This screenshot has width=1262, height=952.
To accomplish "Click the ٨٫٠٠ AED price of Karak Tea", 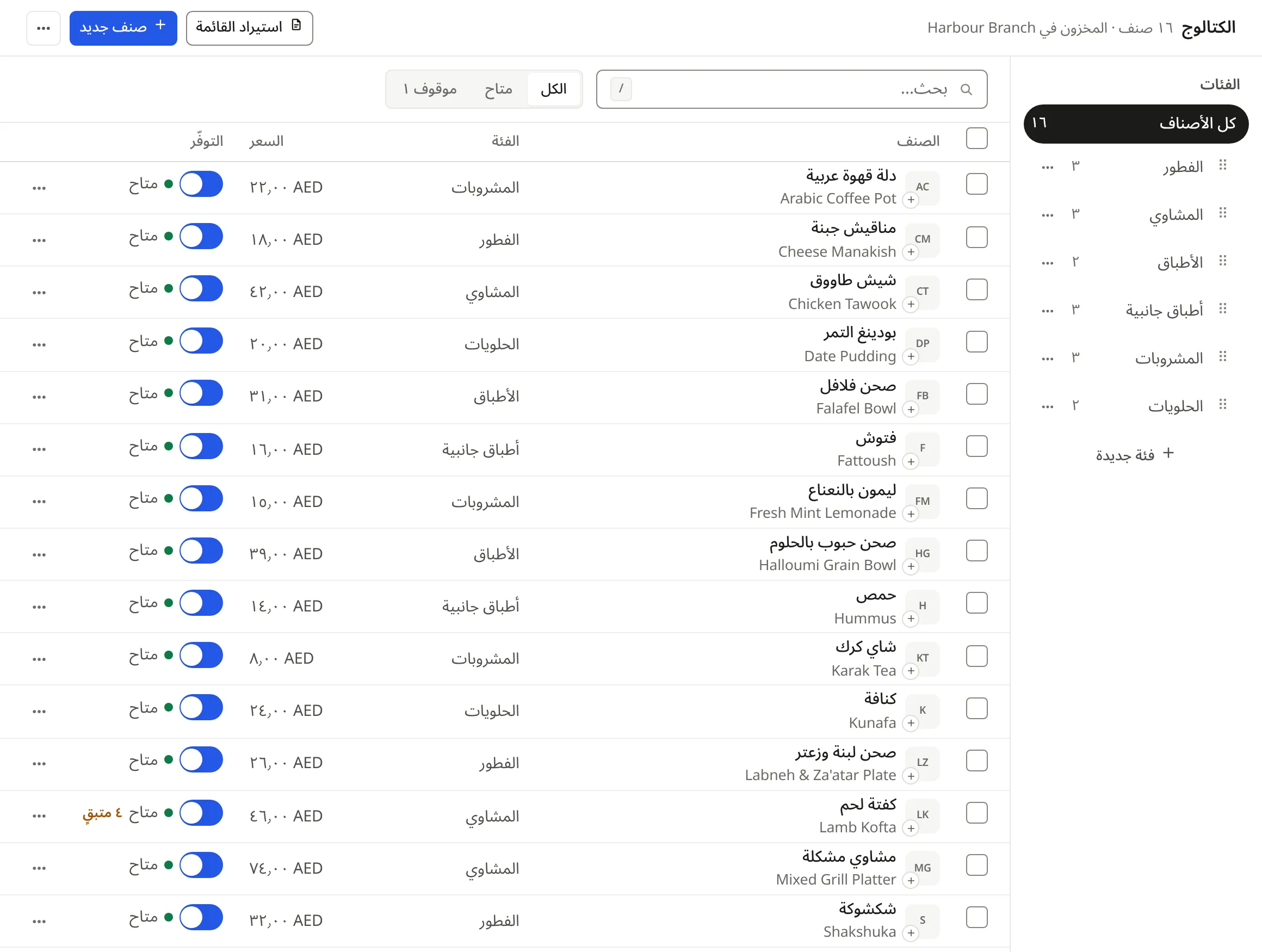I will point(281,659).
